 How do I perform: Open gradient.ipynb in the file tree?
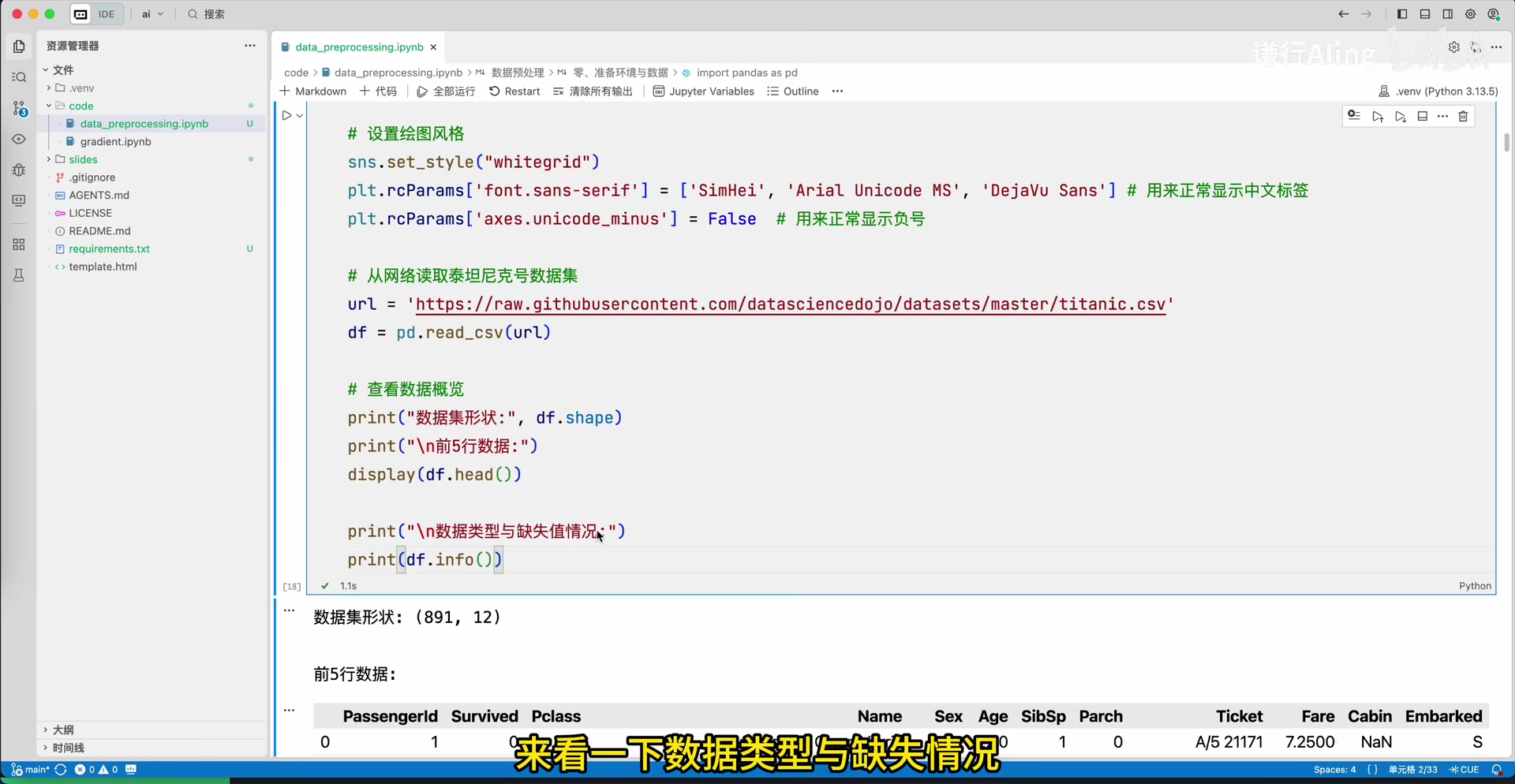click(x=115, y=142)
